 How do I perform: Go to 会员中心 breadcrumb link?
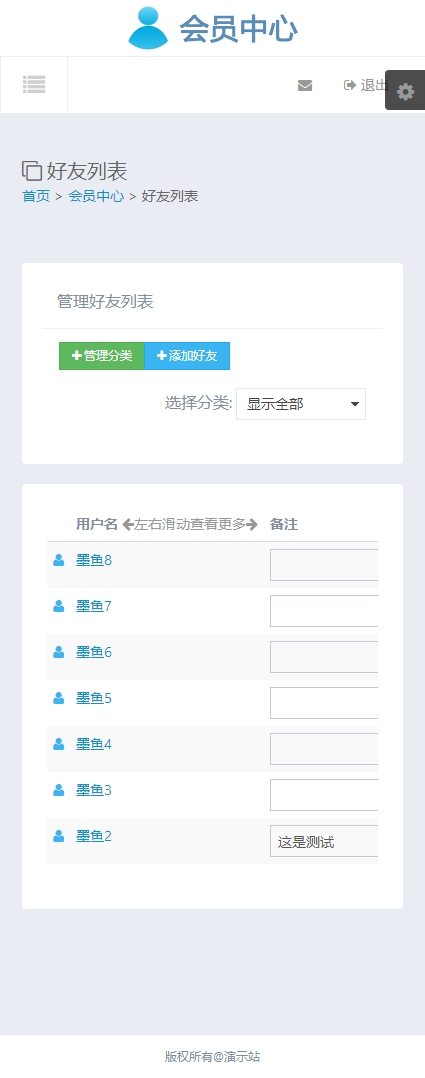tap(96, 196)
